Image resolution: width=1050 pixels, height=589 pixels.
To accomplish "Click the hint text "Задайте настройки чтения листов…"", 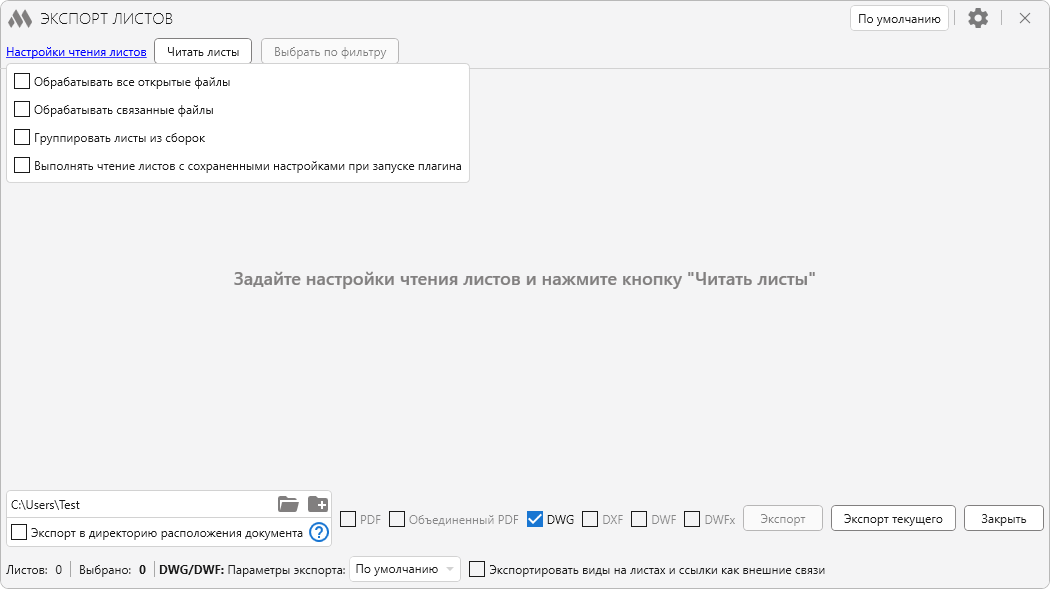I will 524,279.
